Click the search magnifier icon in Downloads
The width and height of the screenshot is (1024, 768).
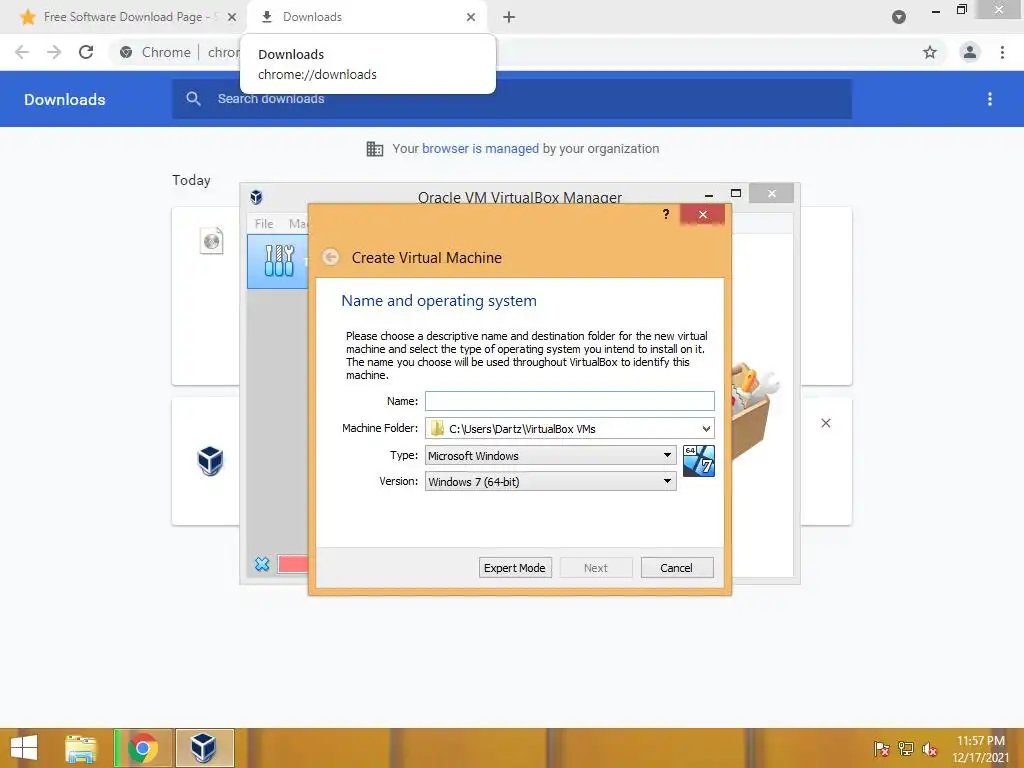pyautogui.click(x=193, y=99)
